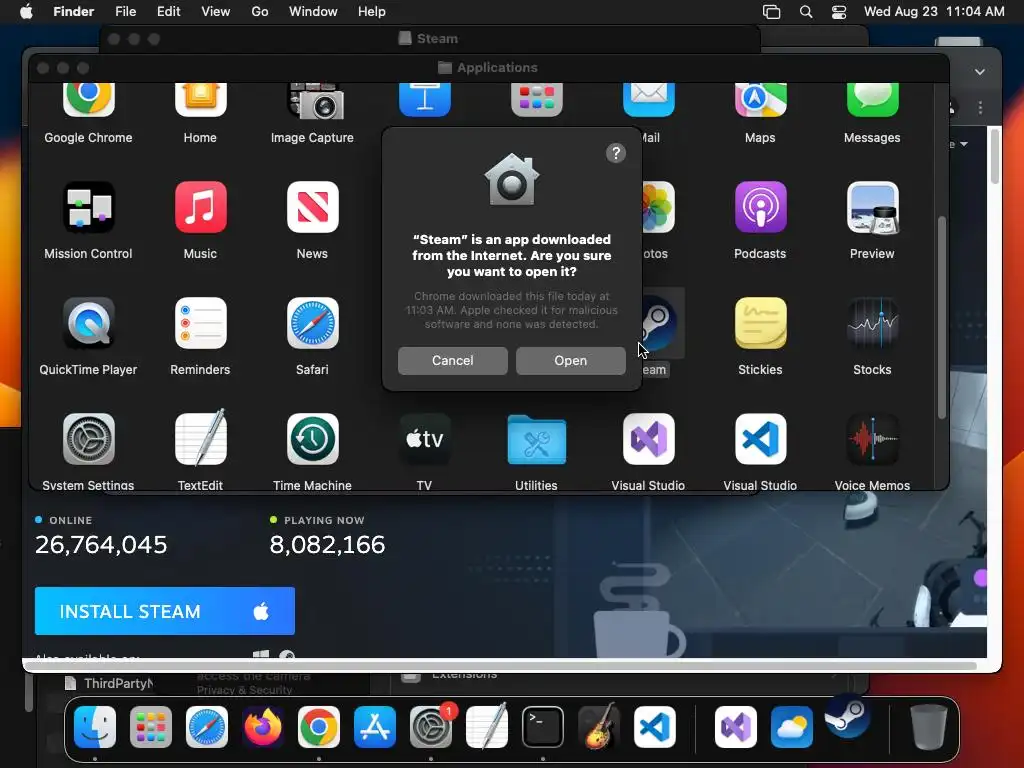
Task: Open the Chrome three-dot menu
Action: coord(980,108)
